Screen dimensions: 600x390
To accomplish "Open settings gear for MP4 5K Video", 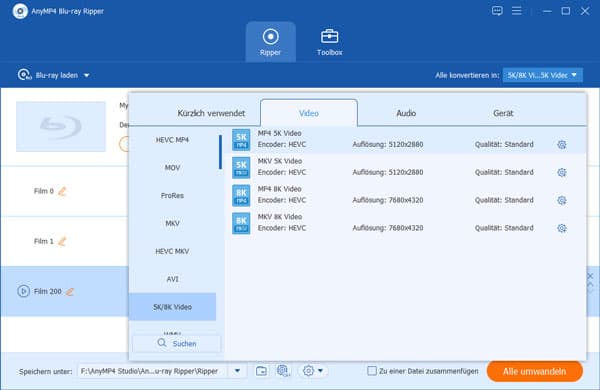I will (561, 145).
